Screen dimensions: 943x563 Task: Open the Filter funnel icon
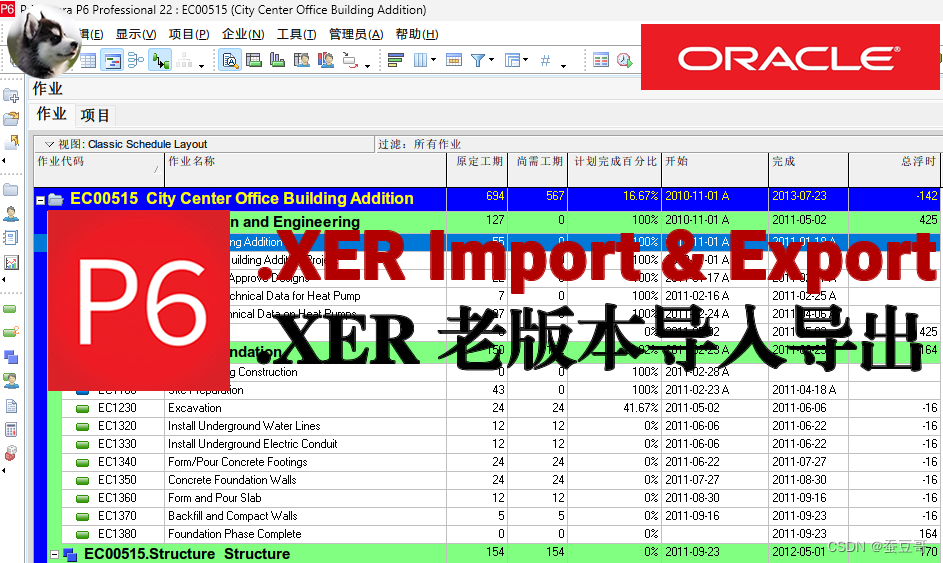[x=478, y=60]
